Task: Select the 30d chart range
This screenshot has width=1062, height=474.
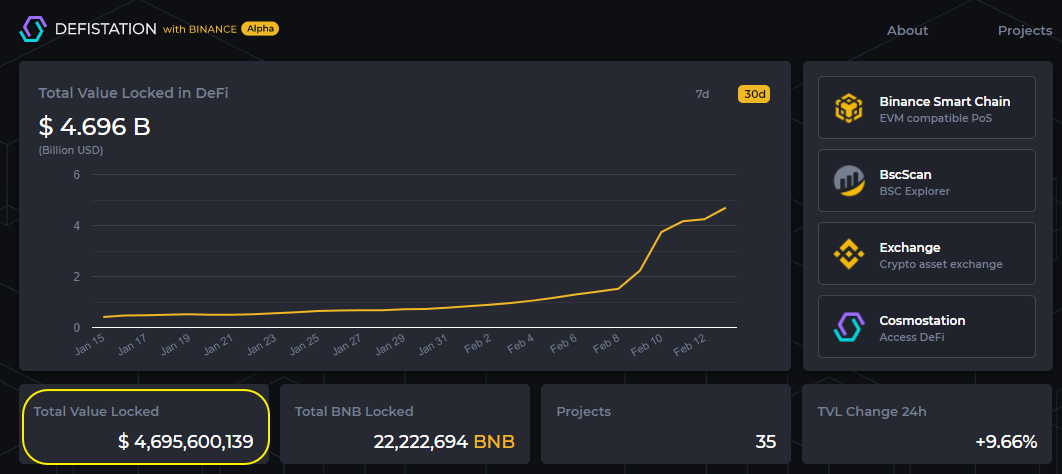Action: pyautogui.click(x=754, y=94)
